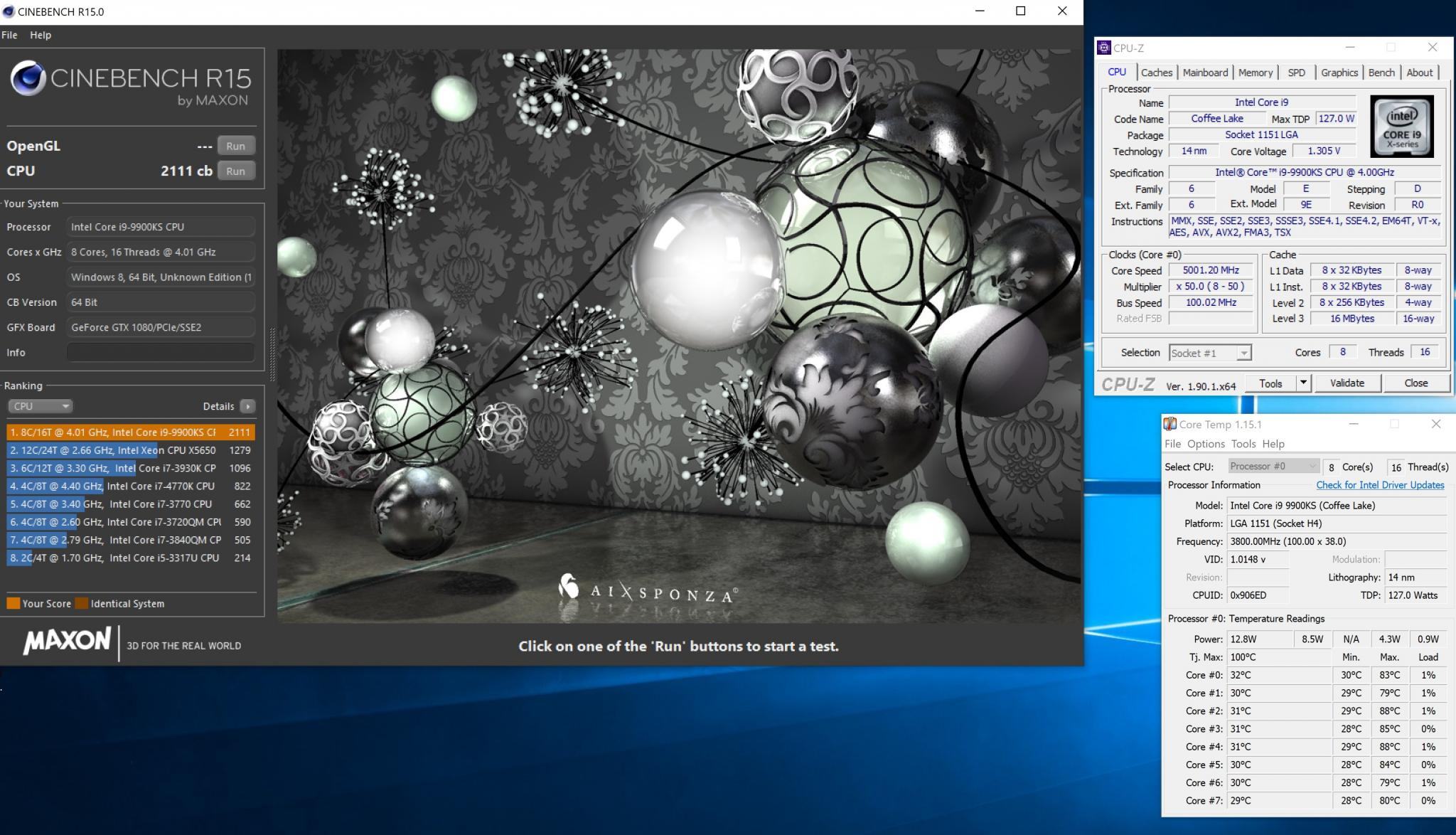1456x835 pixels.
Task: Open the Core Temp Options menu
Action: pos(1206,444)
